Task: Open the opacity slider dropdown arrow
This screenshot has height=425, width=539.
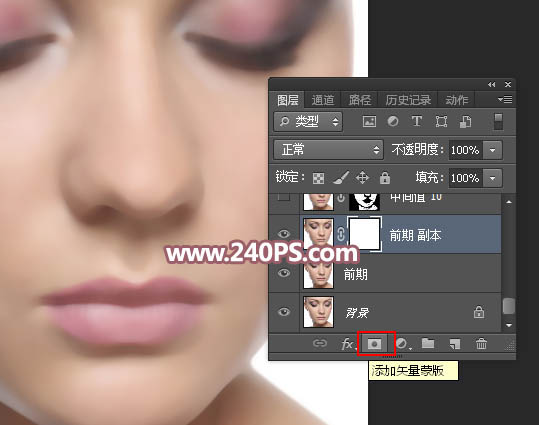Action: pyautogui.click(x=493, y=150)
